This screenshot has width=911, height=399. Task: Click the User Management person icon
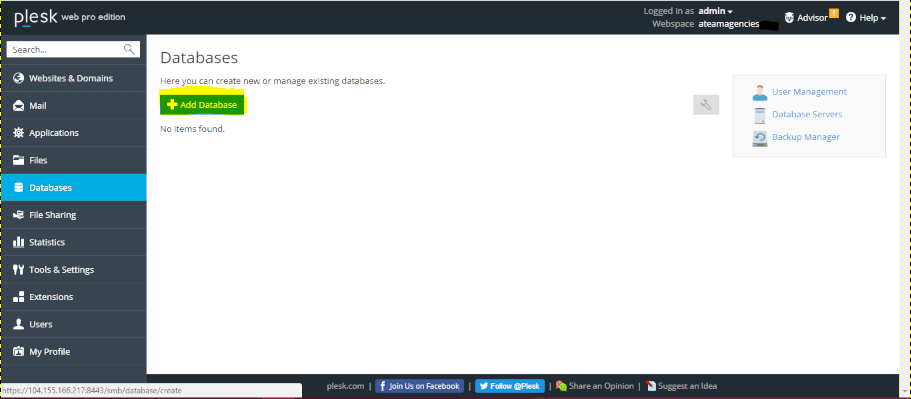759,92
